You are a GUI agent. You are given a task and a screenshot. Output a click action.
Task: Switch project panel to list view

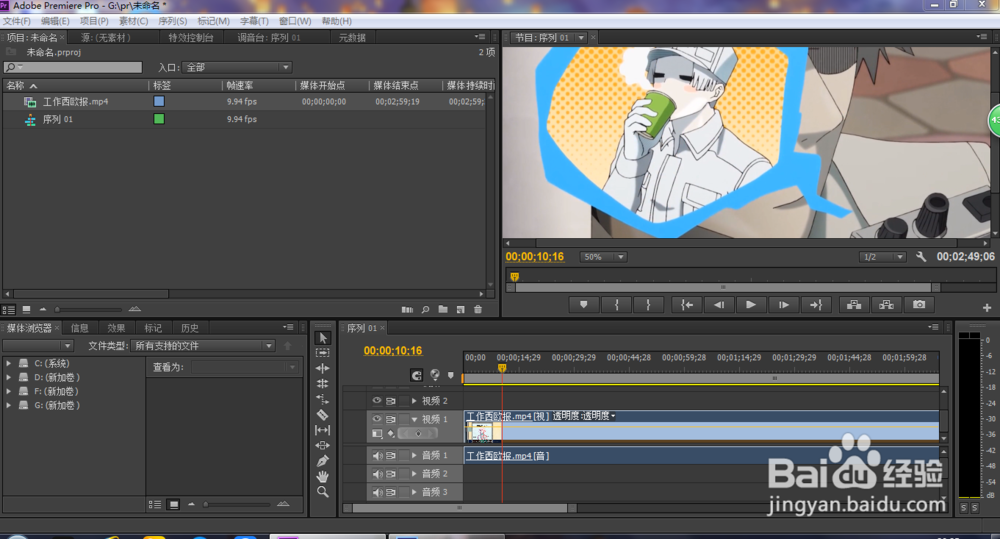[x=8, y=309]
